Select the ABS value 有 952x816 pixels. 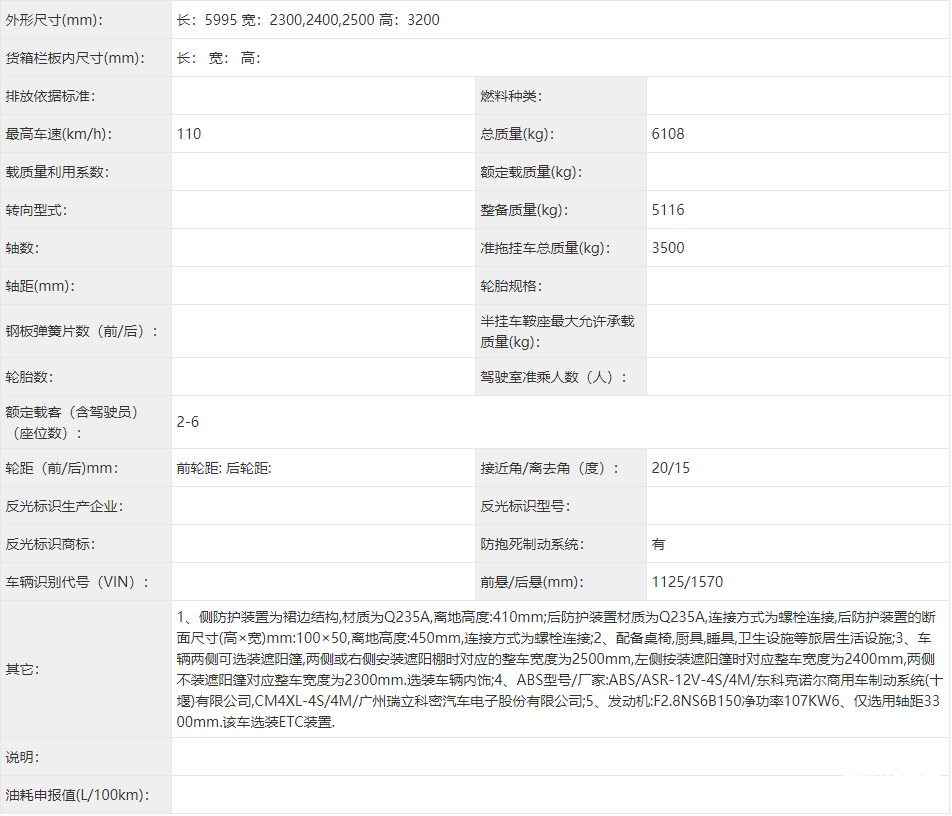coord(659,545)
